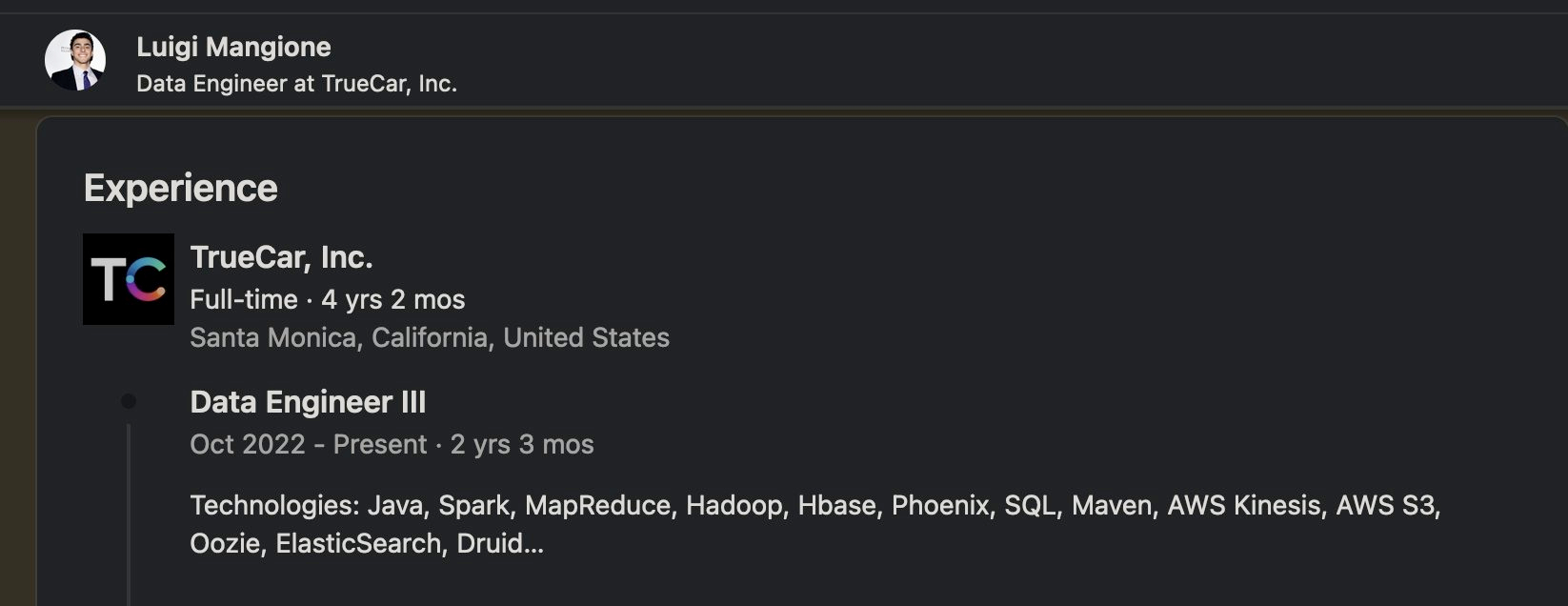Click the '2 yrs 3 mos' role duration
Viewport: 1568px width, 606px height.
coord(522,444)
